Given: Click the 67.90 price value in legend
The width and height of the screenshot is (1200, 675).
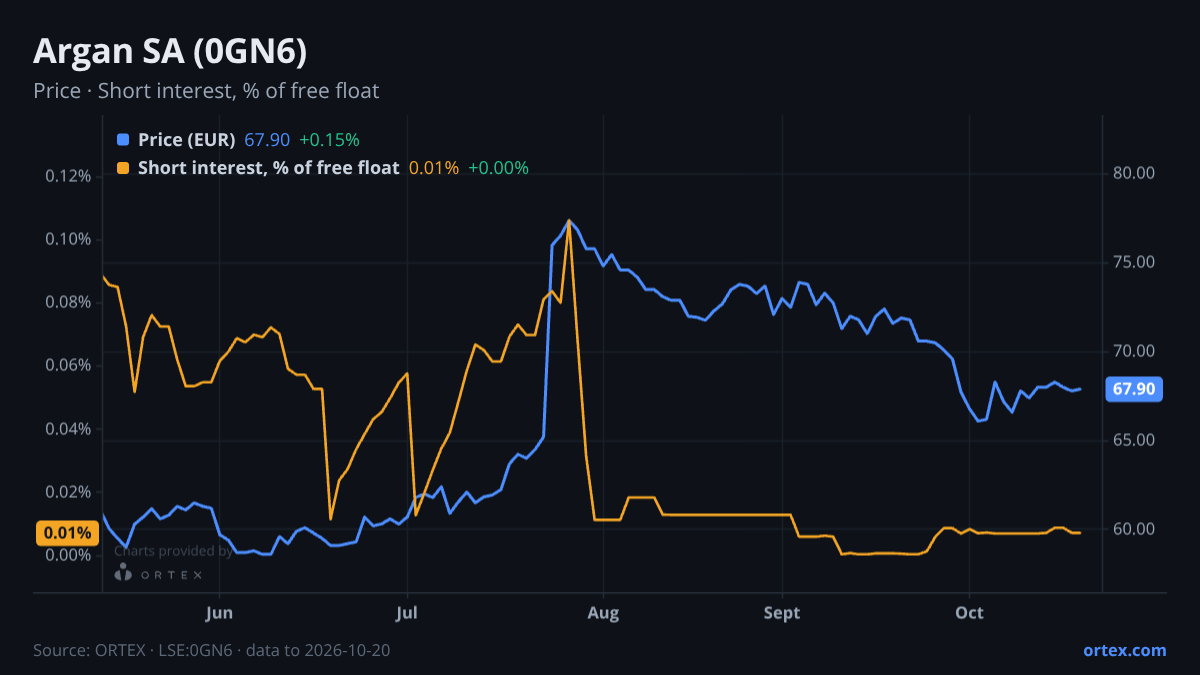Looking at the screenshot, I should [x=266, y=140].
